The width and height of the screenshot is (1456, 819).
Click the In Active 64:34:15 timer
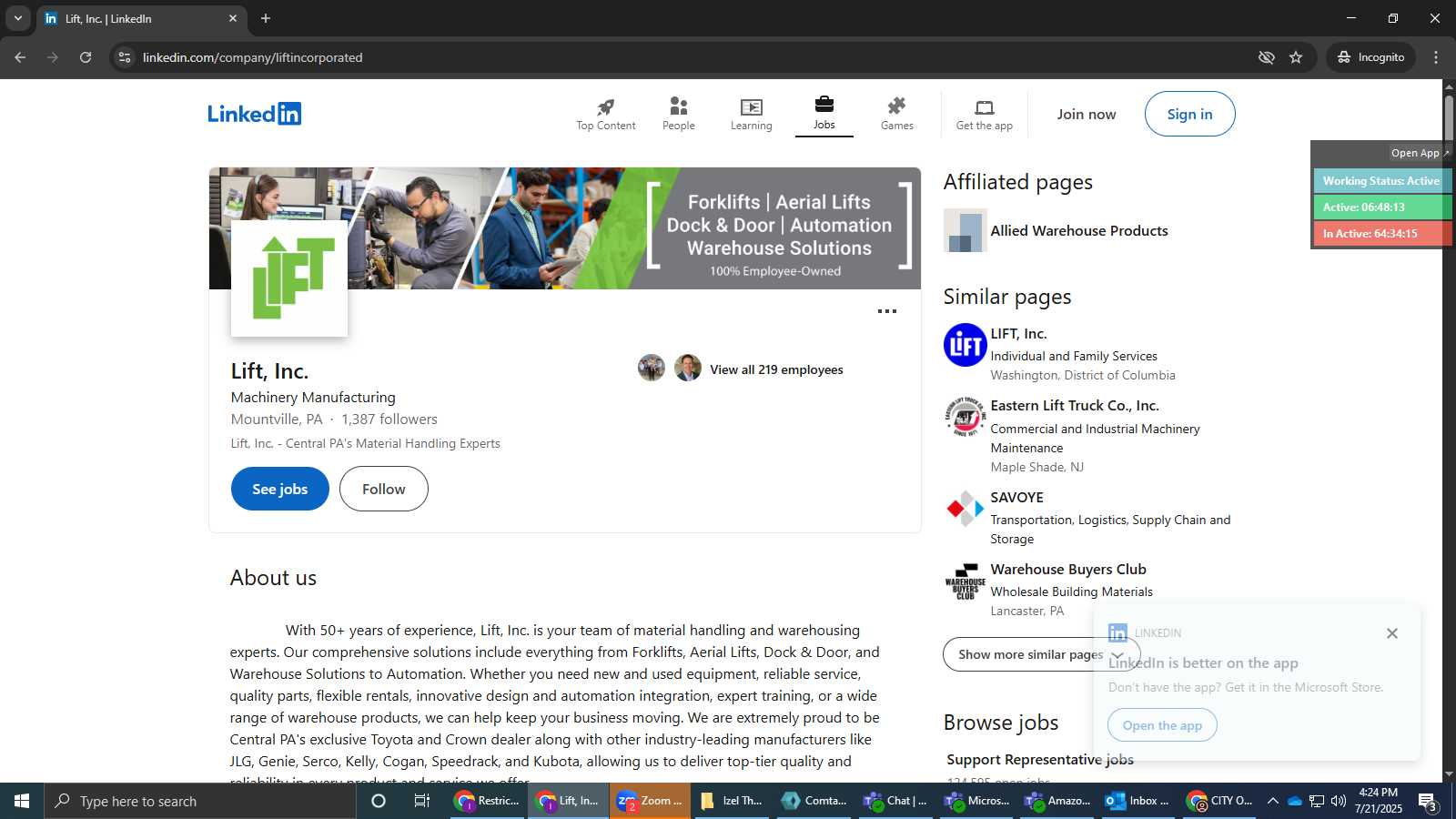click(x=1381, y=234)
